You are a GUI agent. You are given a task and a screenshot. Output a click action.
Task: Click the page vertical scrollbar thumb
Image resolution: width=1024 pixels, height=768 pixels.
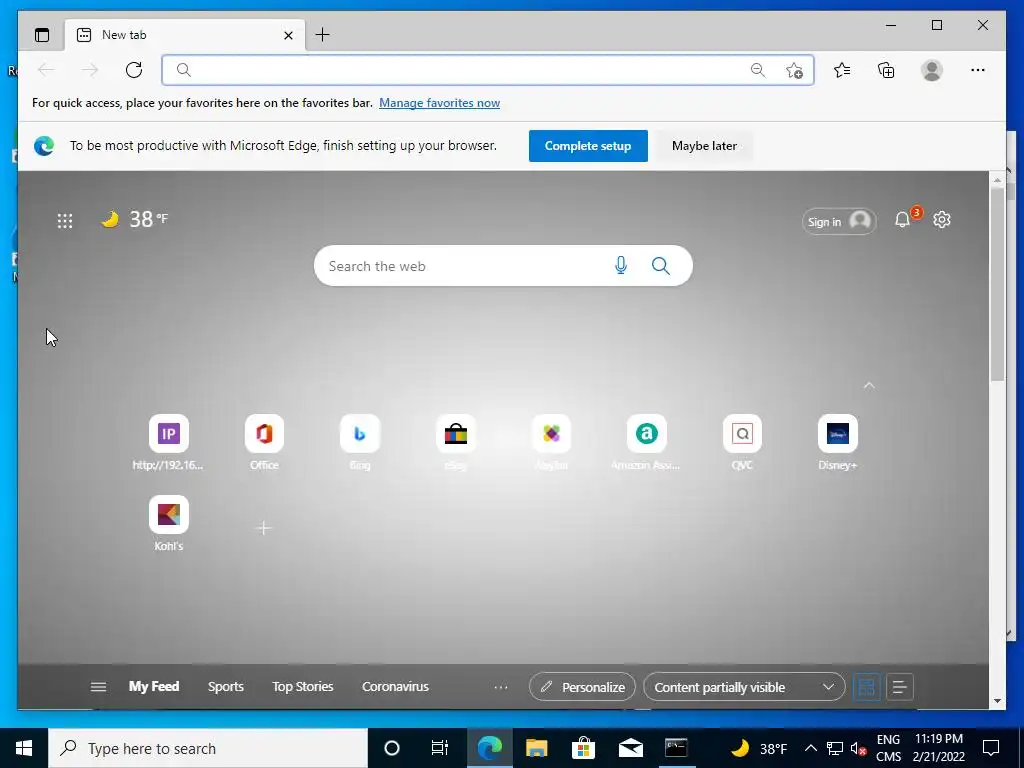(997, 284)
